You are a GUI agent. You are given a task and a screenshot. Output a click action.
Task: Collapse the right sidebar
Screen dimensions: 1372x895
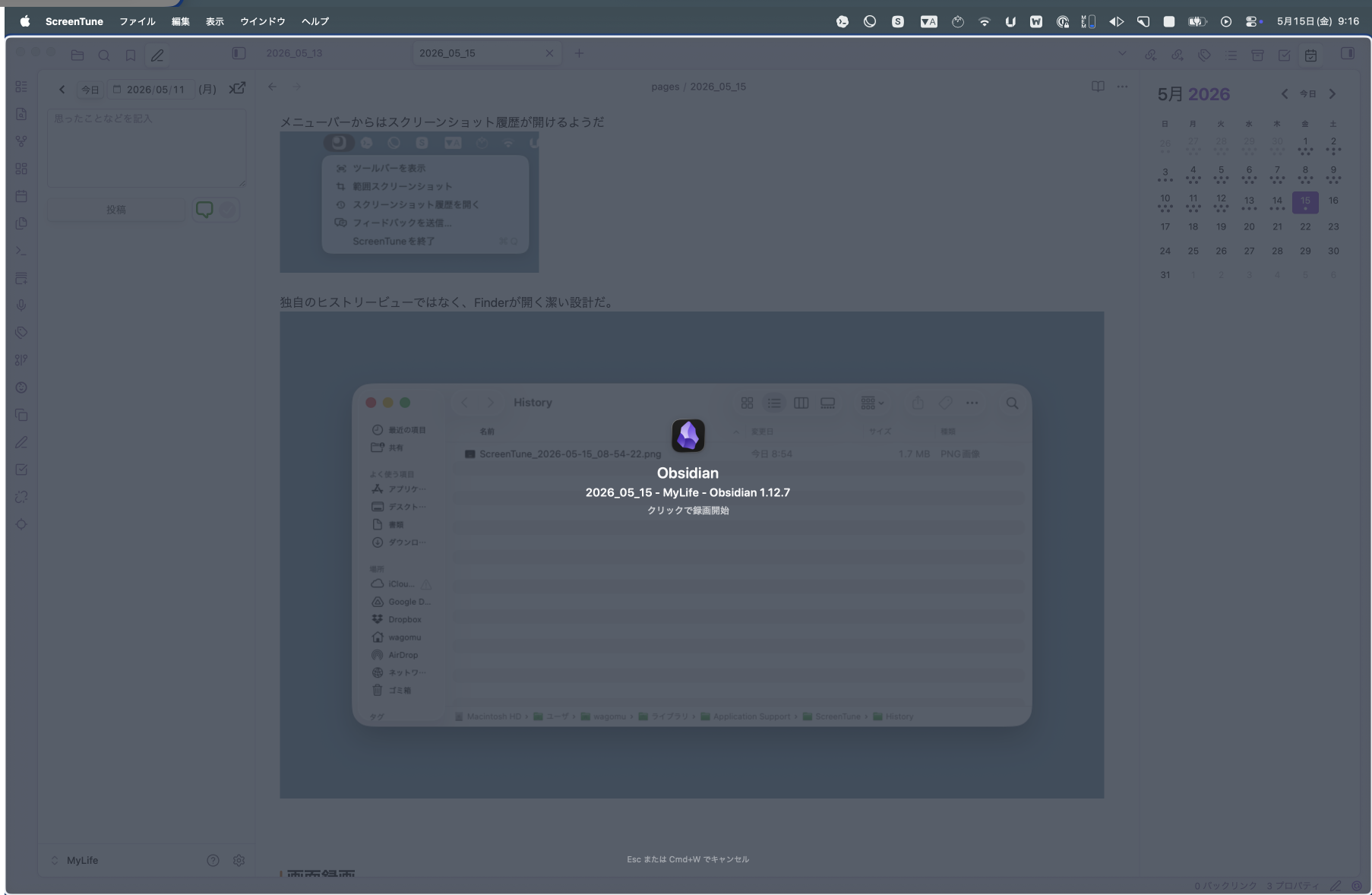(x=1347, y=53)
